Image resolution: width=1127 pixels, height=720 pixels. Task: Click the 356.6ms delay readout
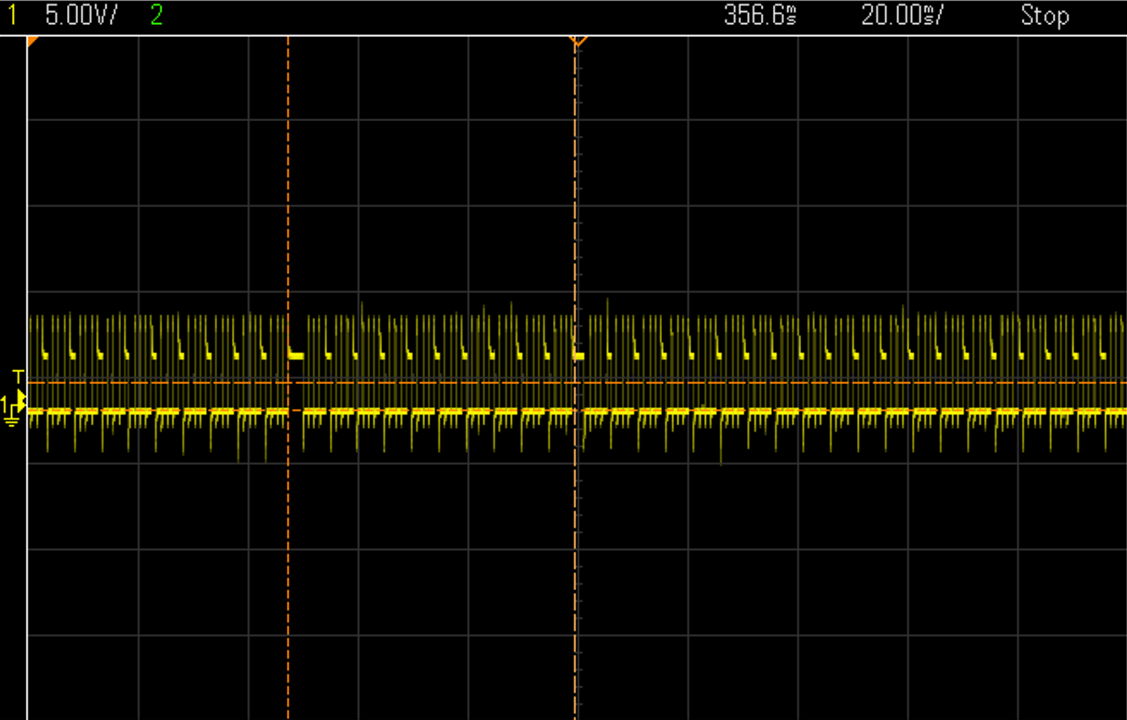tap(760, 15)
